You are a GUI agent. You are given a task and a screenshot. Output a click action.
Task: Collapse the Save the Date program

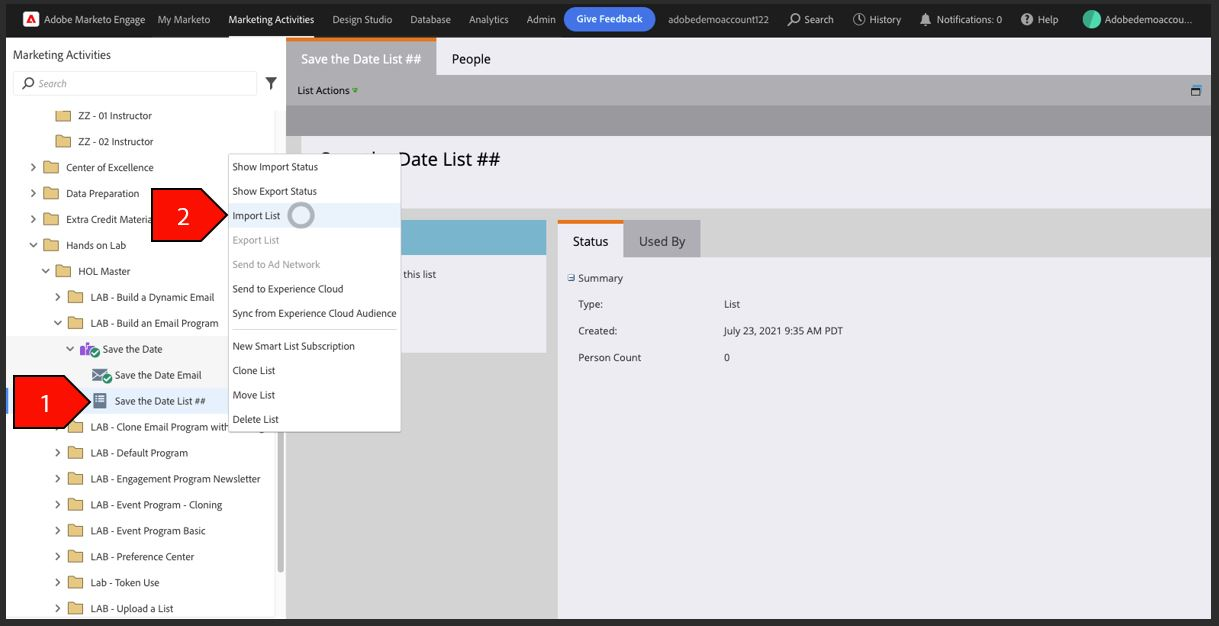[70, 350]
